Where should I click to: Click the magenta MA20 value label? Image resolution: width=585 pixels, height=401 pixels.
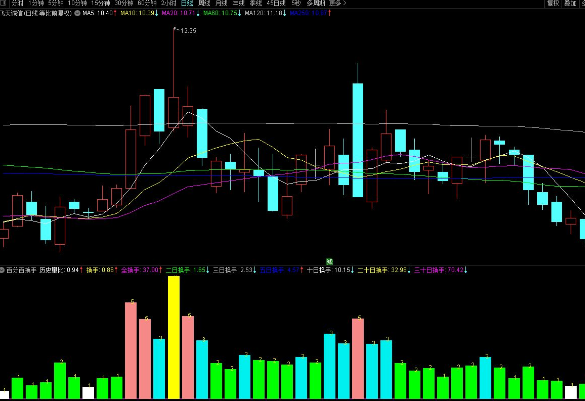click(180, 13)
